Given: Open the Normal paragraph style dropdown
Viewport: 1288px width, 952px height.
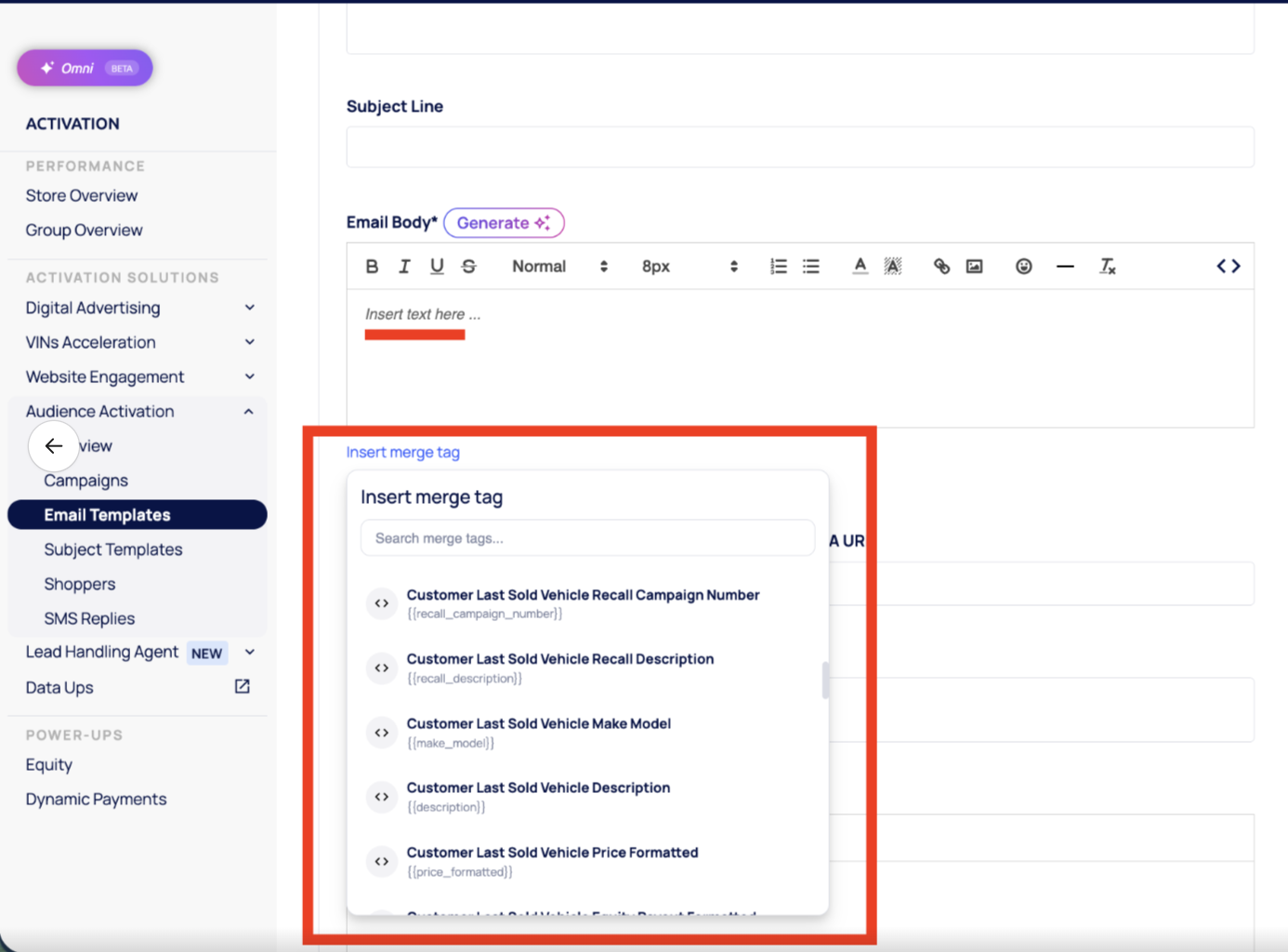Looking at the screenshot, I should click(559, 267).
